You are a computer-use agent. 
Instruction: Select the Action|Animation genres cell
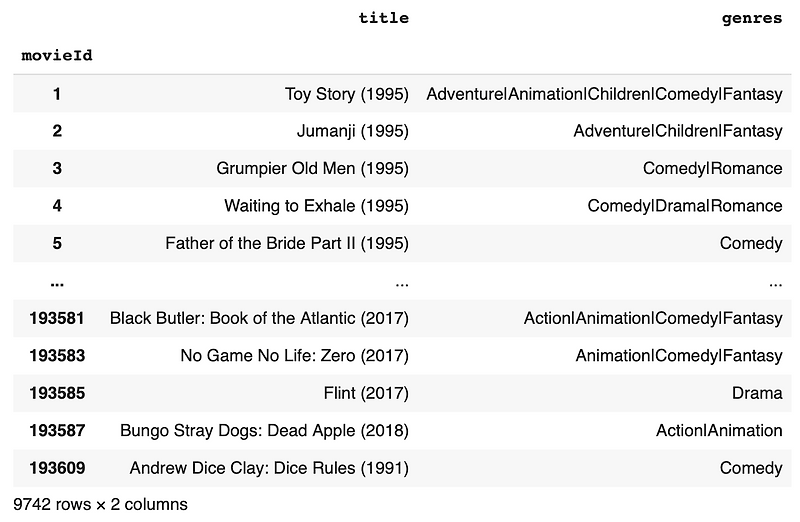719,431
